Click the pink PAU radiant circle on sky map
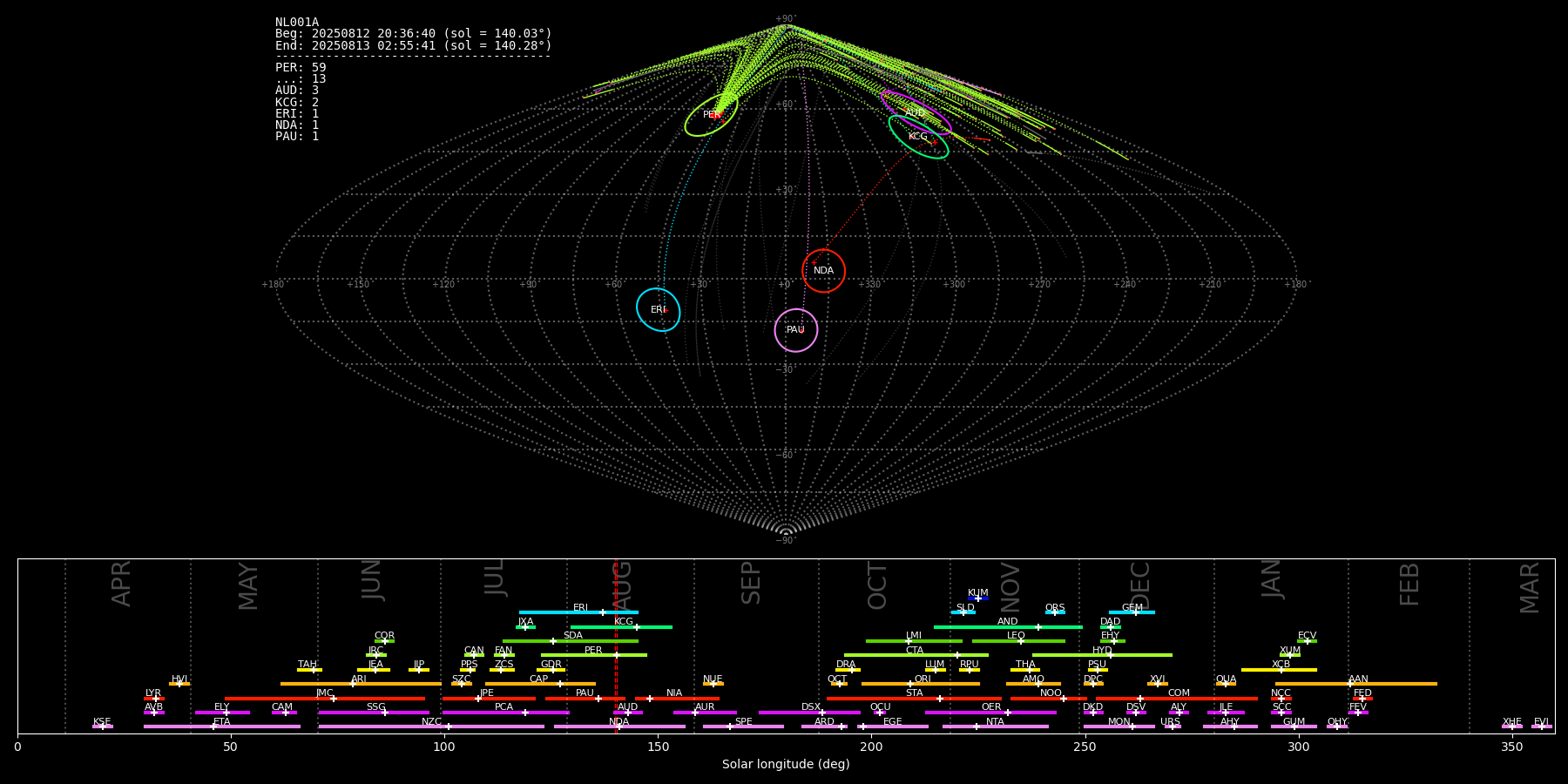Viewport: 1568px width, 784px height. [x=796, y=330]
